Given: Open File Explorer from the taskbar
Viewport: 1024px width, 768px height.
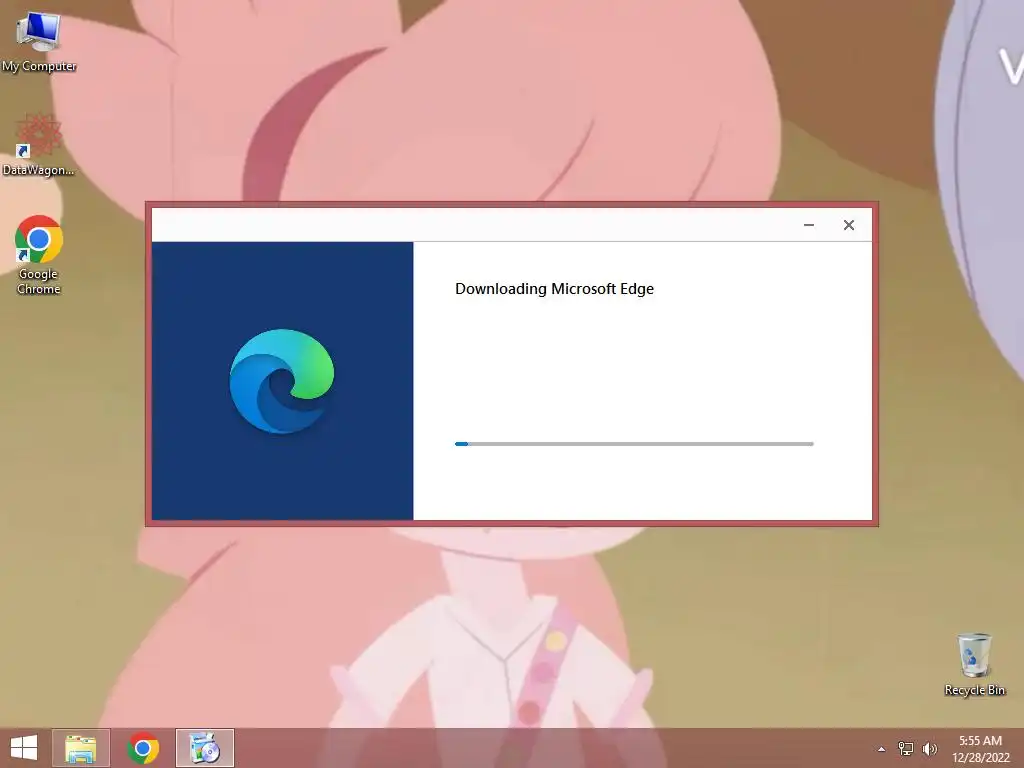Looking at the screenshot, I should (x=80, y=748).
